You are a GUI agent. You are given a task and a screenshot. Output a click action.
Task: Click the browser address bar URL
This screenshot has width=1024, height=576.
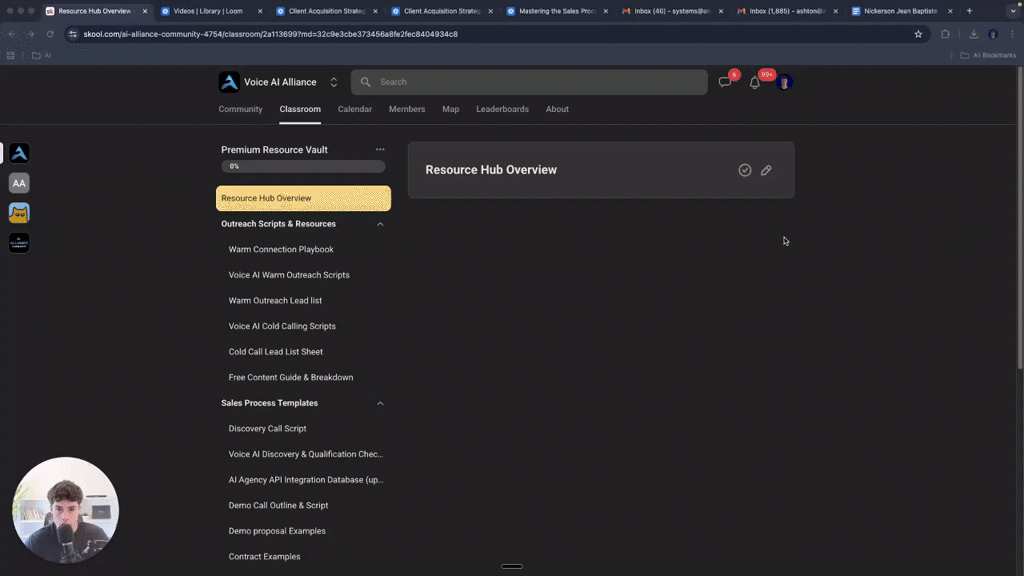270,34
